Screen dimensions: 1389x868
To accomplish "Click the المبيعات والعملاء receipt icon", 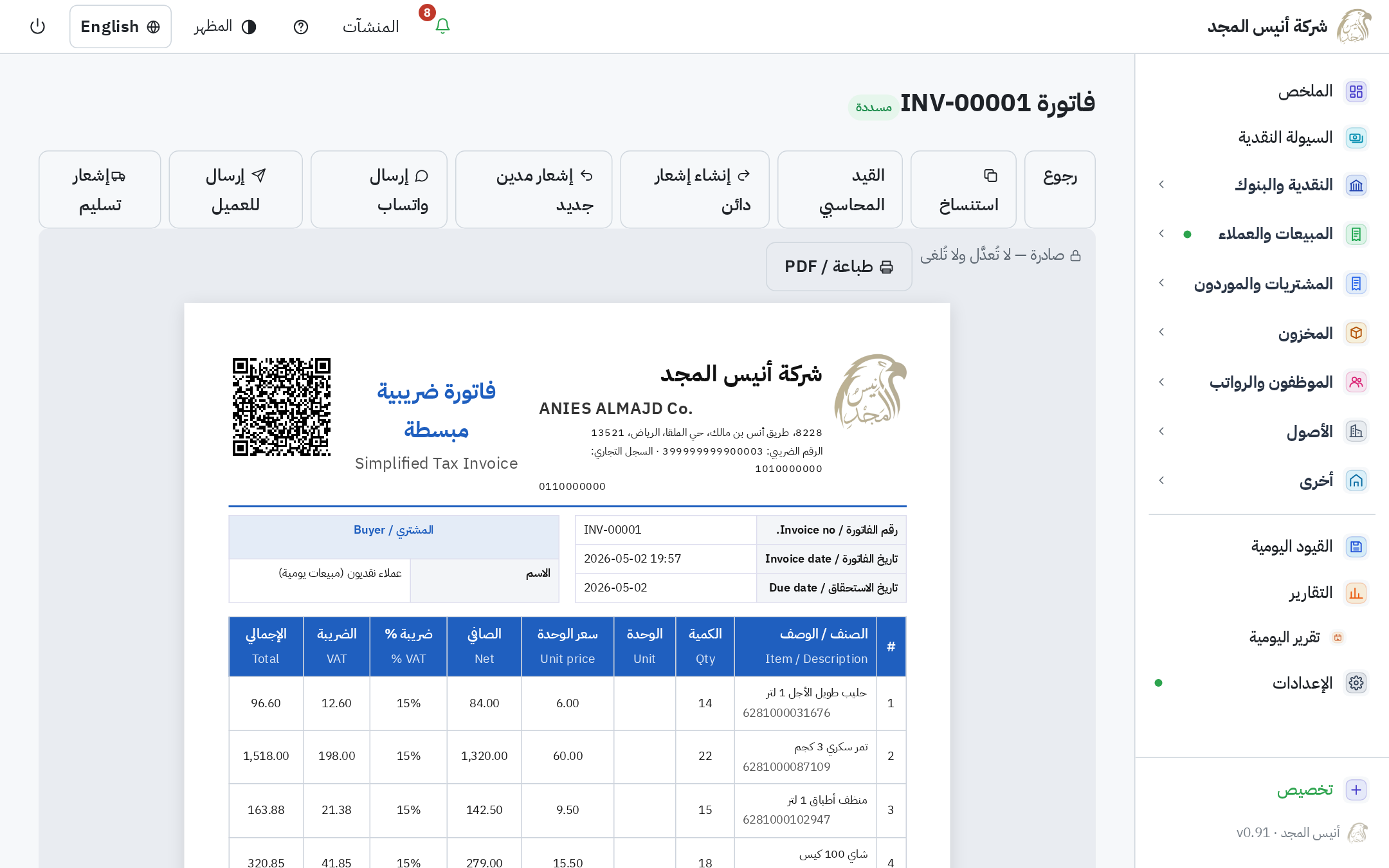I will click(x=1356, y=234).
